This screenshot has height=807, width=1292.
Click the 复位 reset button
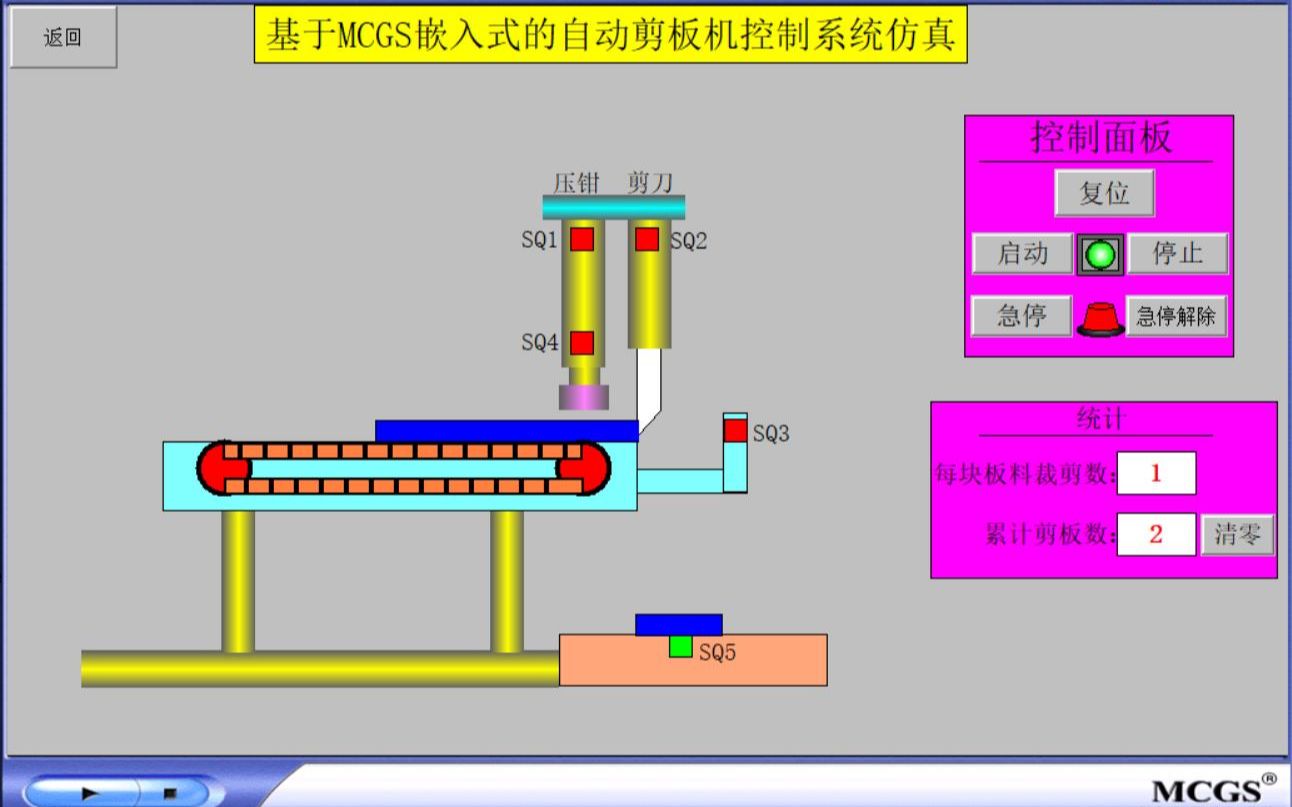pyautogui.click(x=1104, y=192)
